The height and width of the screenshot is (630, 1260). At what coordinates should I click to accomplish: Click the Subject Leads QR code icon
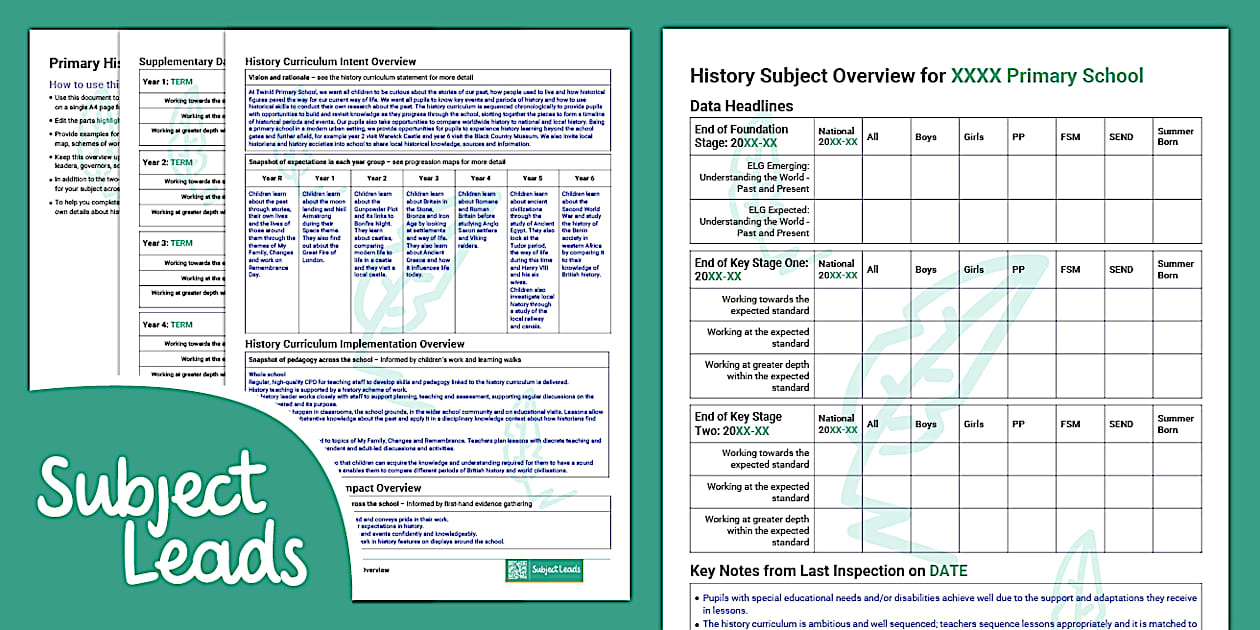click(x=517, y=570)
